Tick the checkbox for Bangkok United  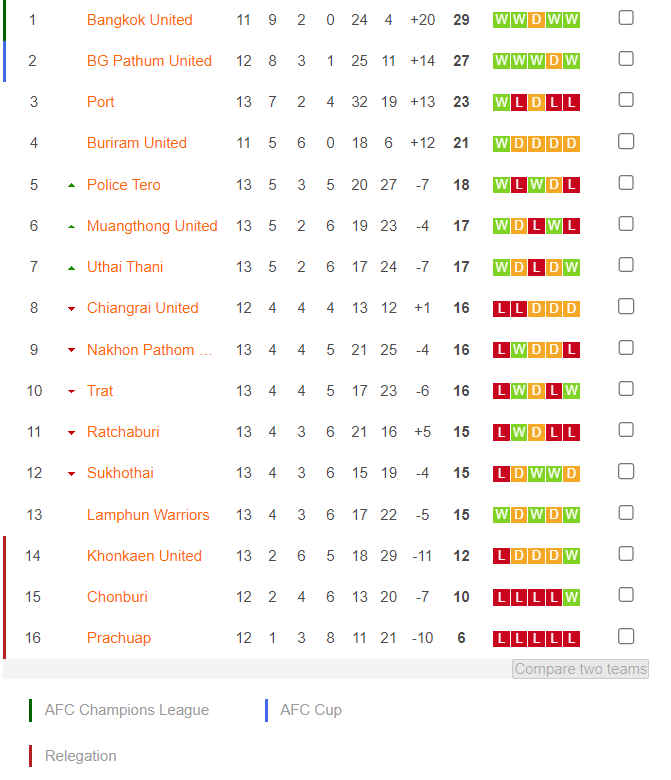tap(626, 18)
